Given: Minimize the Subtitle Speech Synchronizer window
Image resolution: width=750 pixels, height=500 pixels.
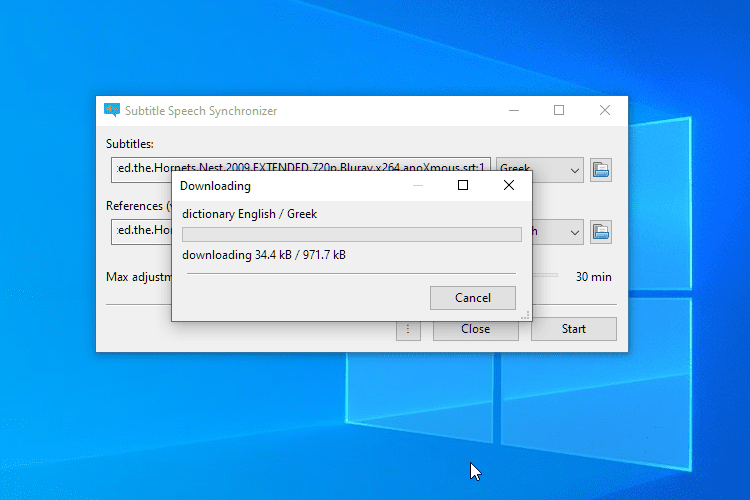Looking at the screenshot, I should (514, 111).
